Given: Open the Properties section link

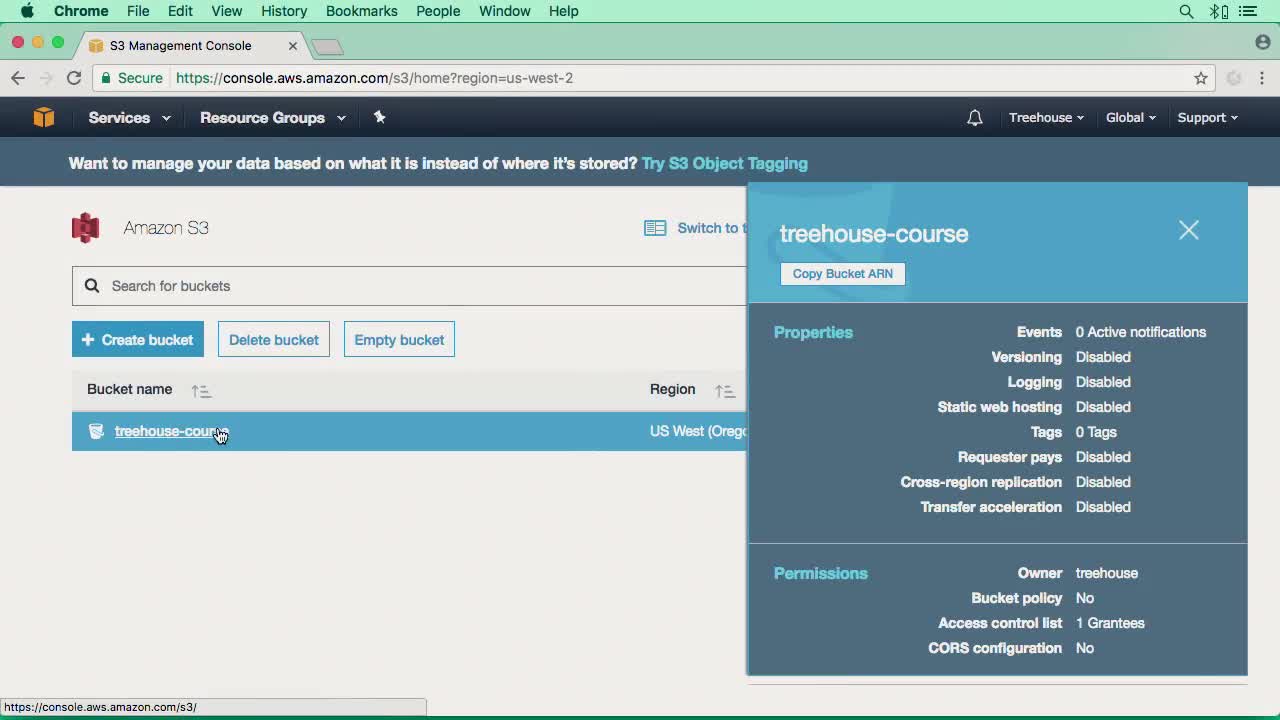Looking at the screenshot, I should click(x=813, y=332).
